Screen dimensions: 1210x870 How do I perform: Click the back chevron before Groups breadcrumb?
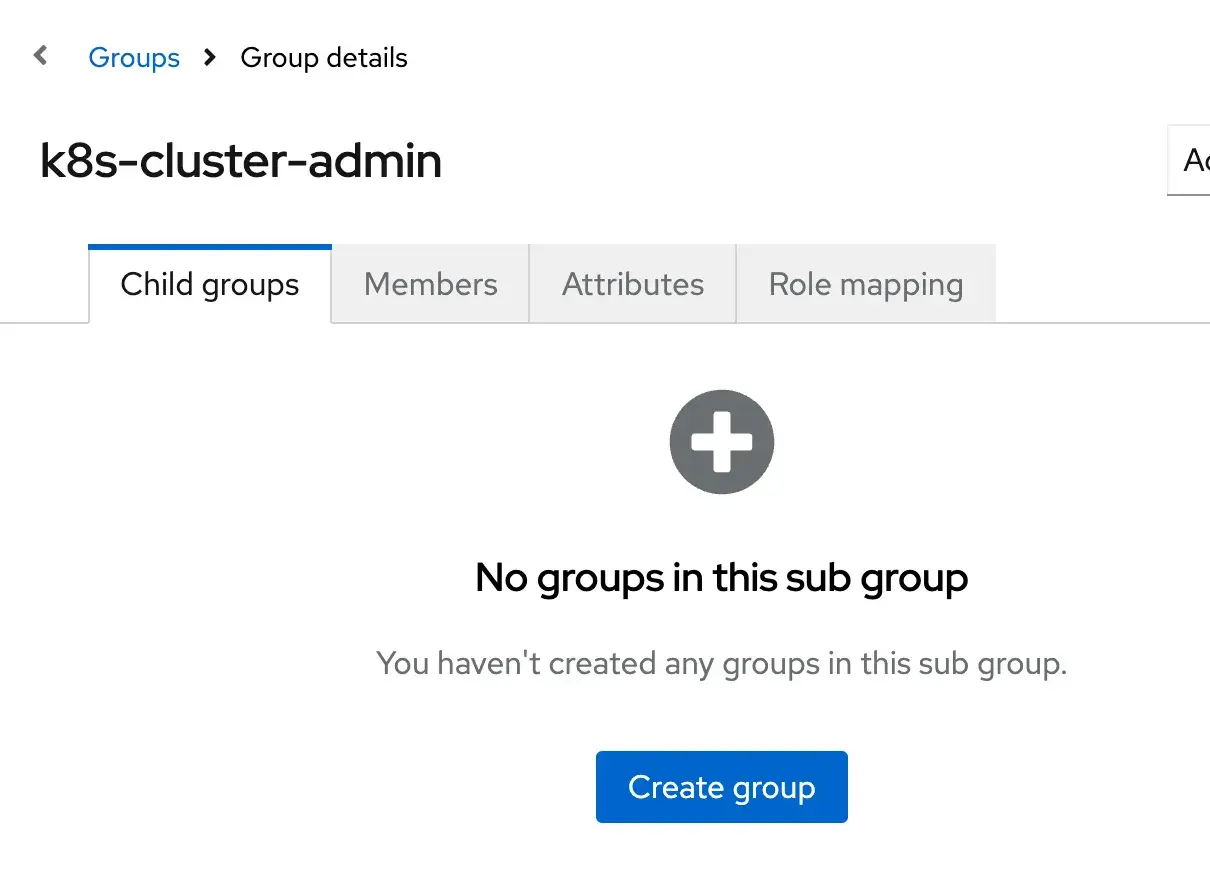pos(41,56)
